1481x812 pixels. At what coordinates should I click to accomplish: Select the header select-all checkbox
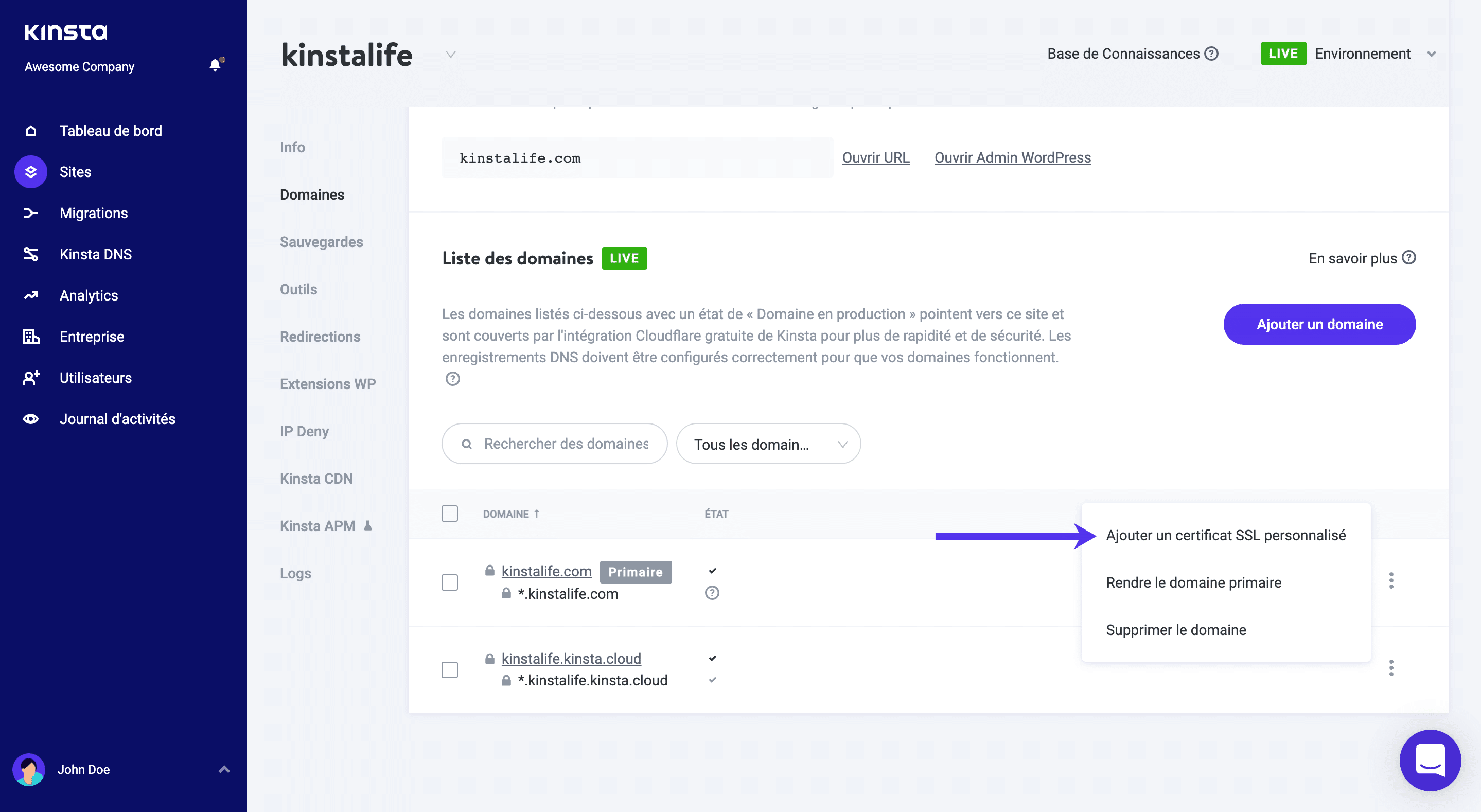[x=450, y=513]
